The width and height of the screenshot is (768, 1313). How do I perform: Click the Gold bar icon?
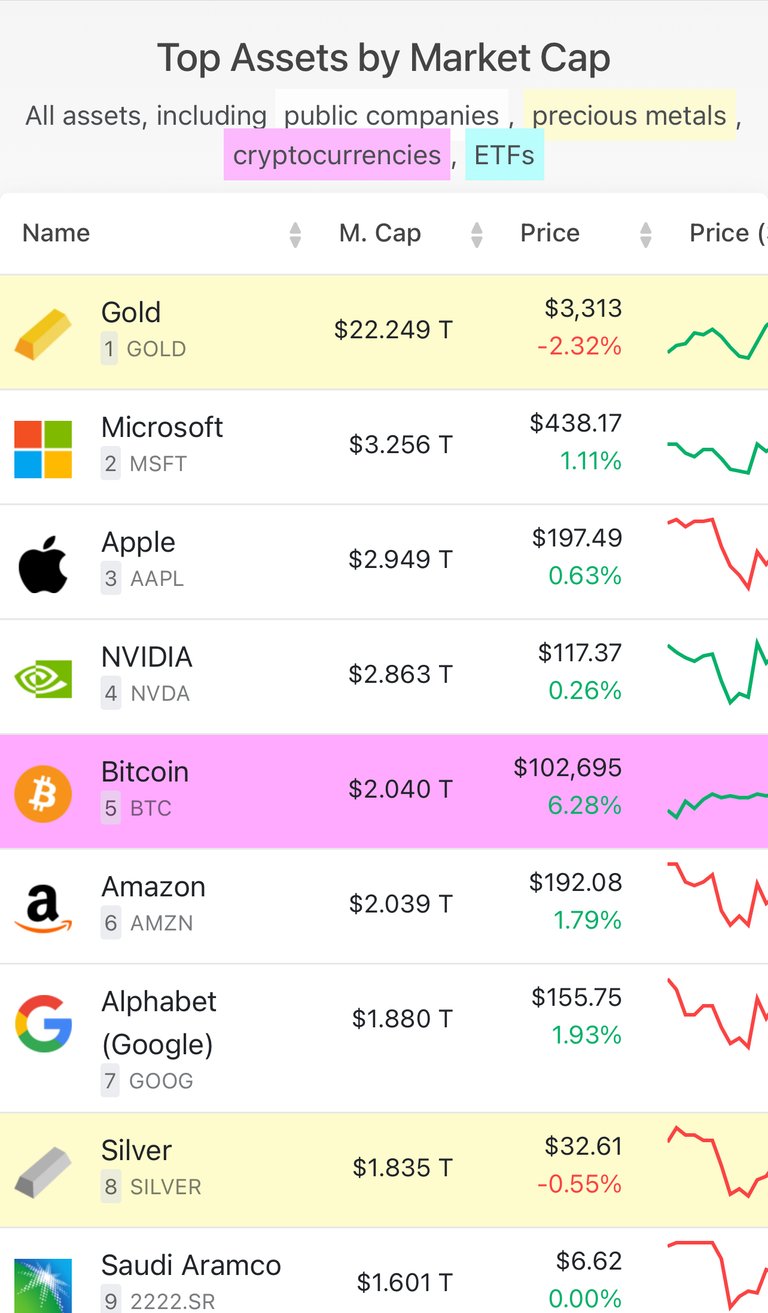pyautogui.click(x=43, y=333)
